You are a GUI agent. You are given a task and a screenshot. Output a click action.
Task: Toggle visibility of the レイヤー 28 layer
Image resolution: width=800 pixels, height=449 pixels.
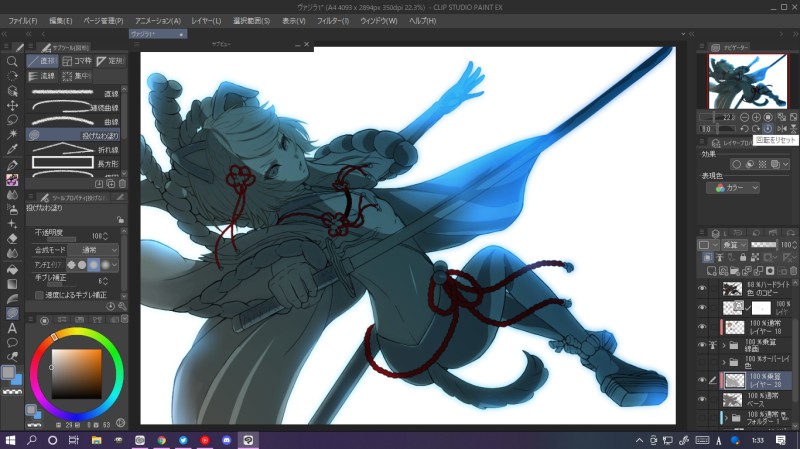click(x=702, y=380)
